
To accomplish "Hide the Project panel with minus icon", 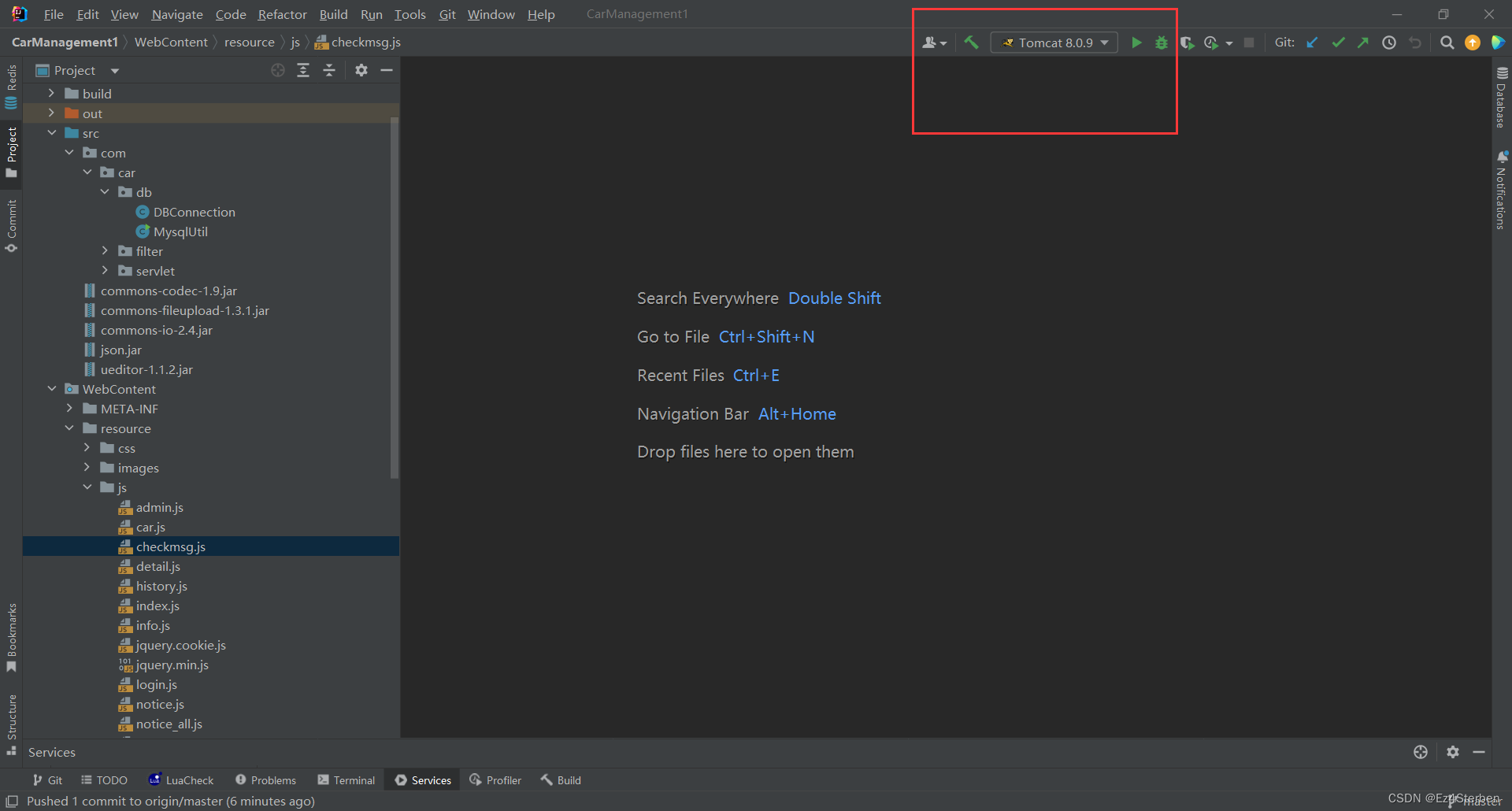I will (387, 70).
